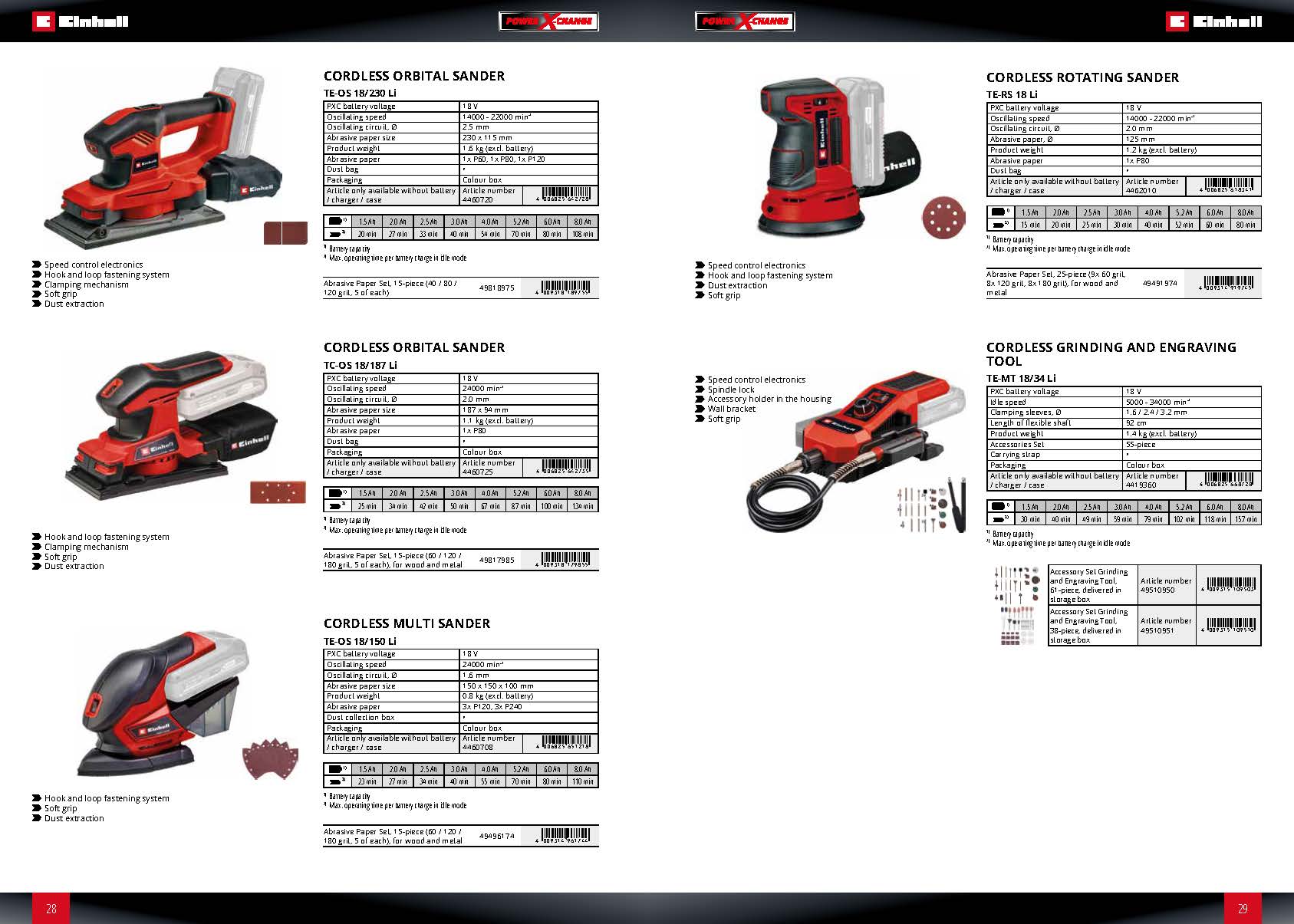
Task: Click the model name TC-OS 18/187 Li
Action: point(361,365)
